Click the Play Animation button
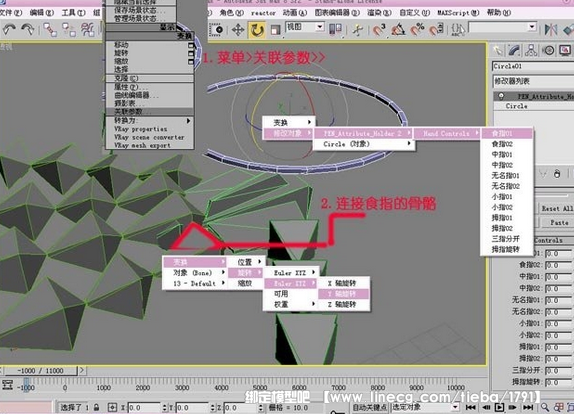 pos(499,407)
